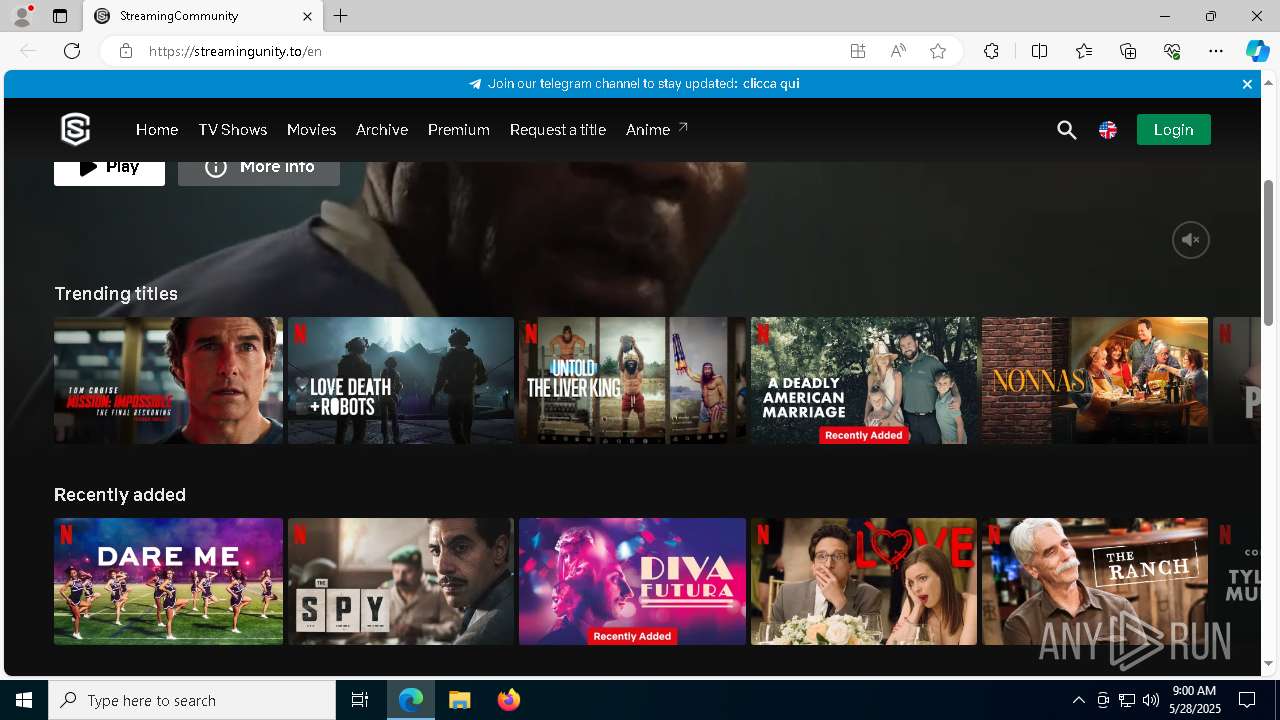The height and width of the screenshot is (720, 1280).
Task: Launch Firefox from taskbar
Action: click(508, 700)
